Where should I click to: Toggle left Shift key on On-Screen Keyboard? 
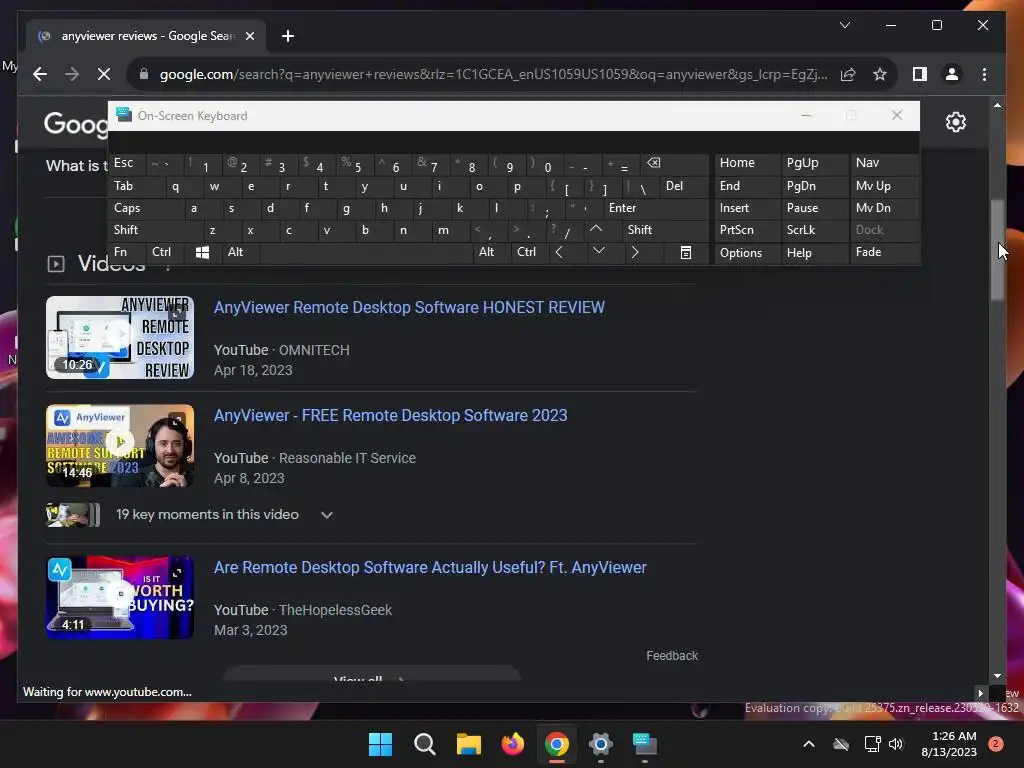pyautogui.click(x=155, y=230)
